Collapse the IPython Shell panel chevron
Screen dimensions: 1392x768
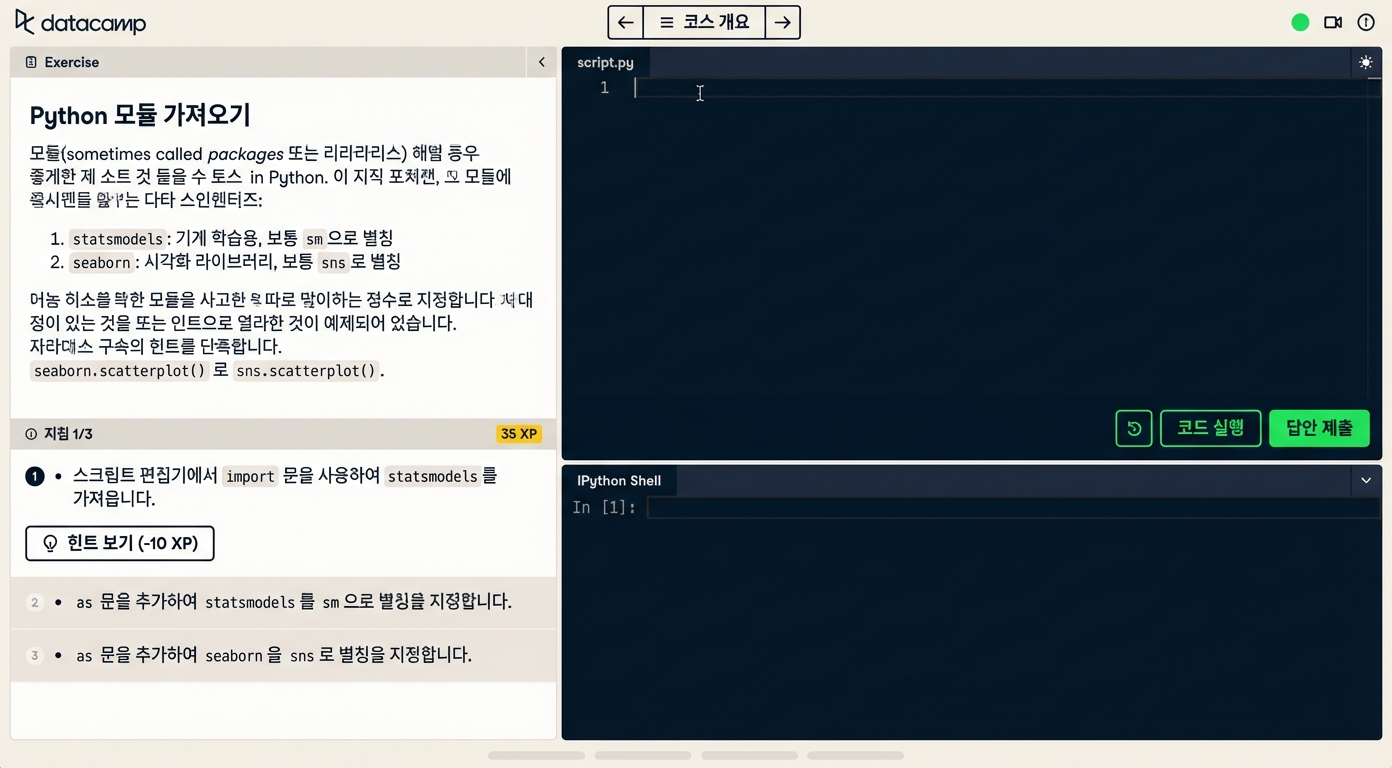coord(1366,480)
